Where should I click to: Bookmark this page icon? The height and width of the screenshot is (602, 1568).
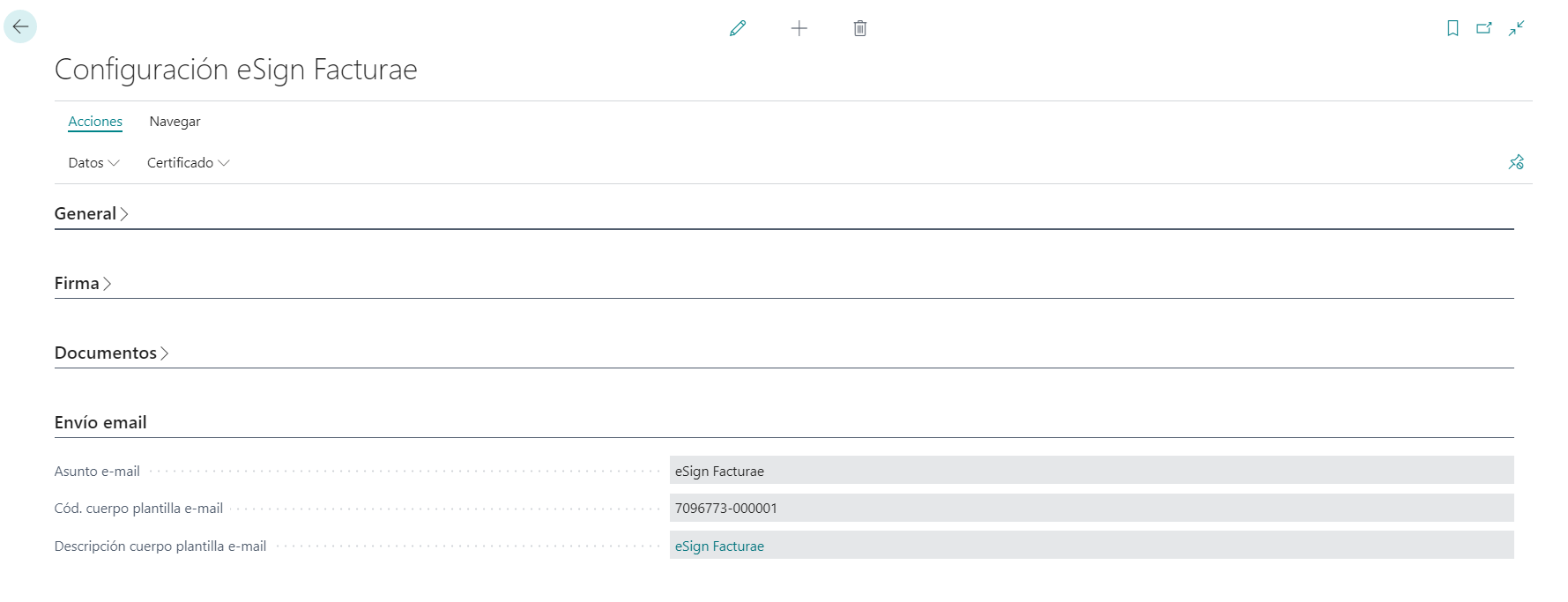tap(1453, 28)
